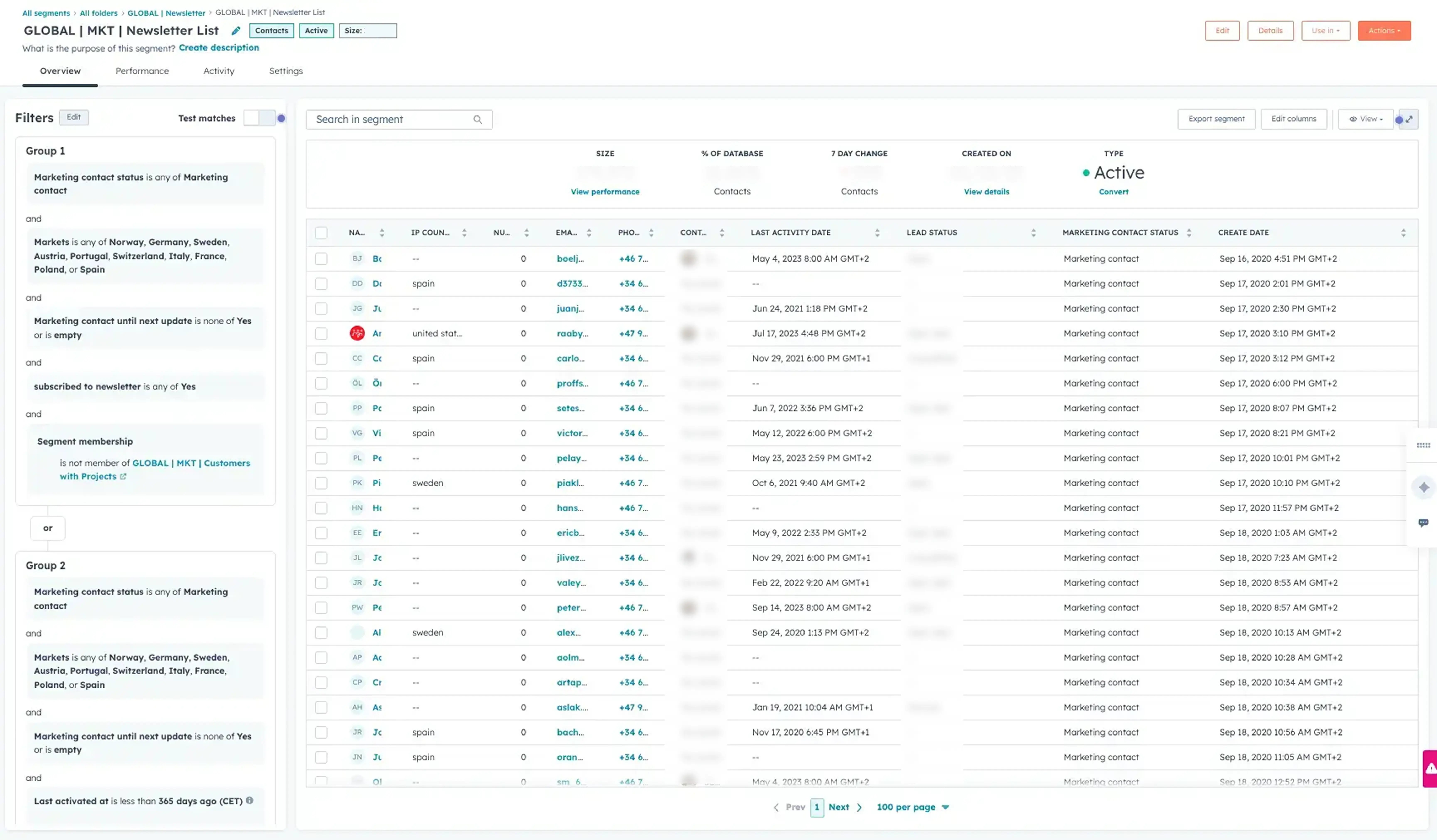This screenshot has width=1437, height=840.
Task: Click the drag handle dots icon in side dock
Action: 1423,446
